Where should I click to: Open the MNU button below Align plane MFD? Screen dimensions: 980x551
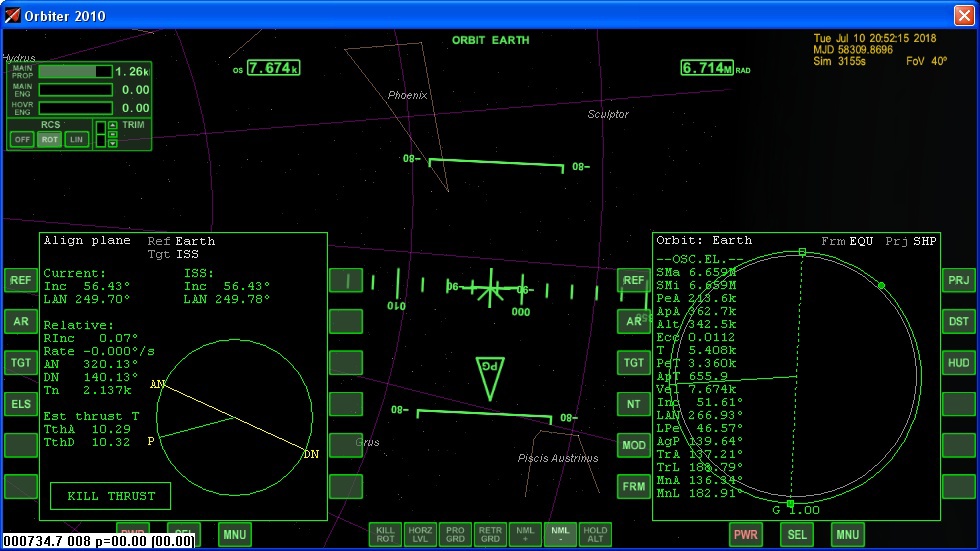(234, 534)
